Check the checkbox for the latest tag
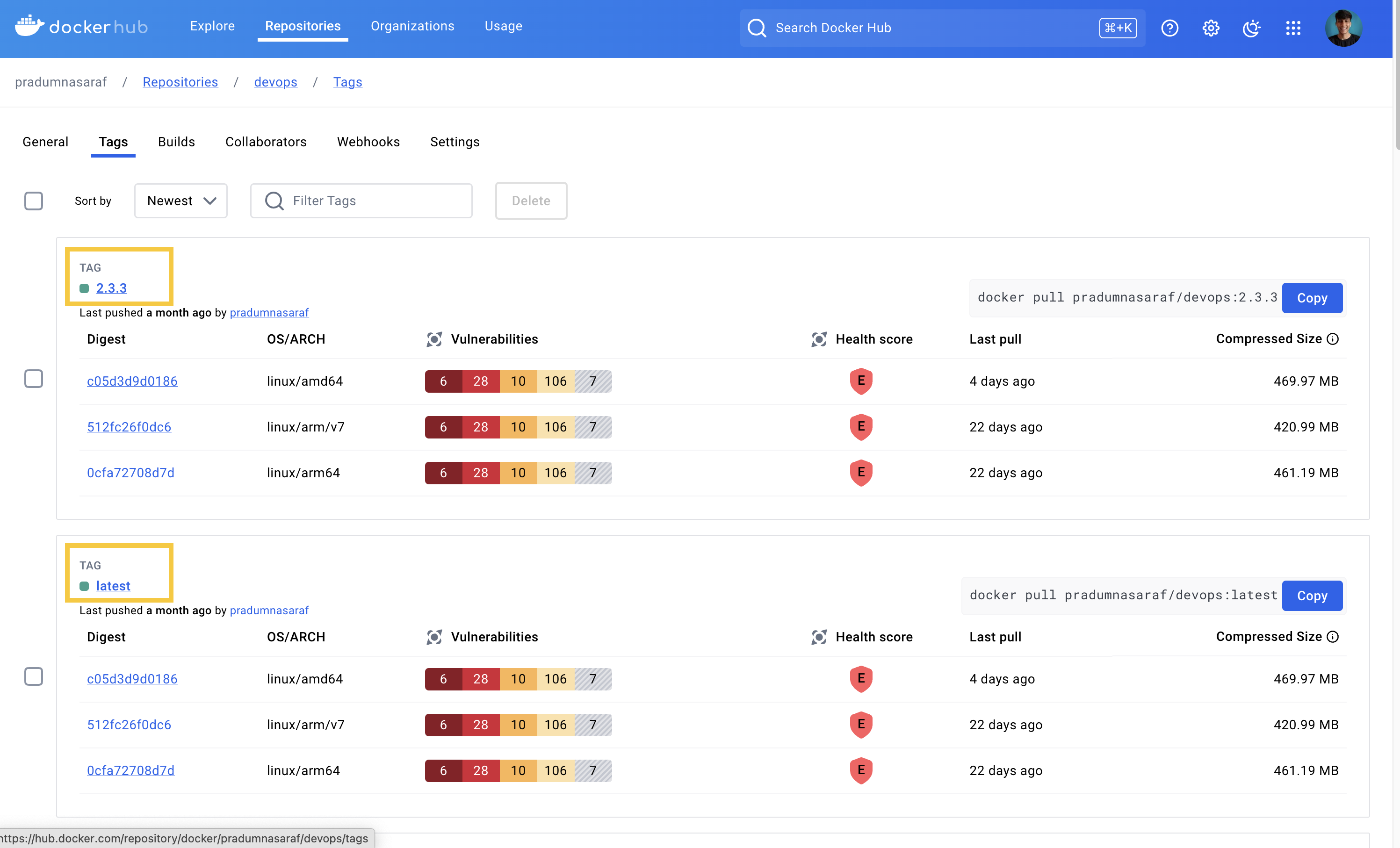 point(34,676)
